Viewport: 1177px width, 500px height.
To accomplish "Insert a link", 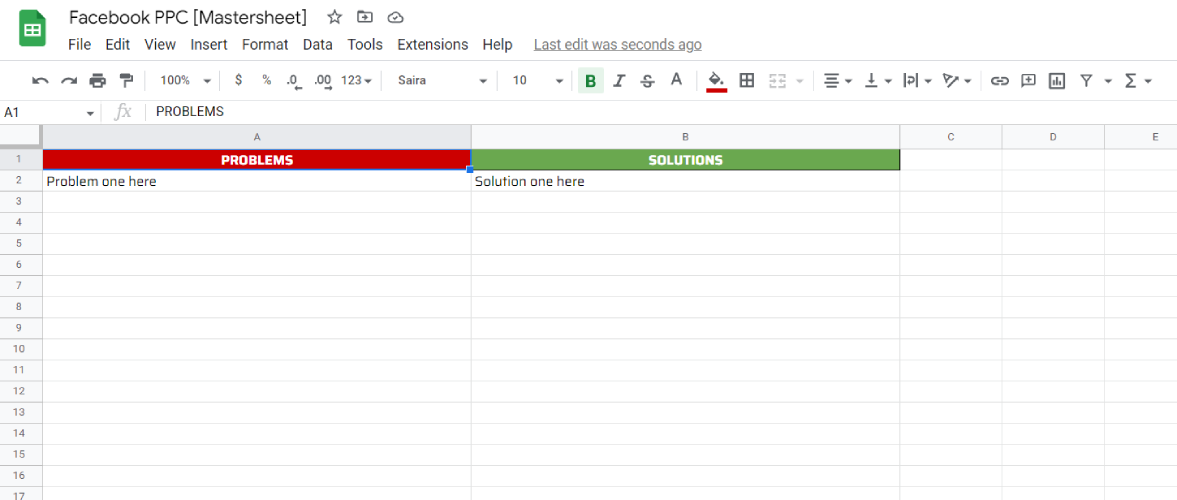I will pyautogui.click(x=999, y=80).
